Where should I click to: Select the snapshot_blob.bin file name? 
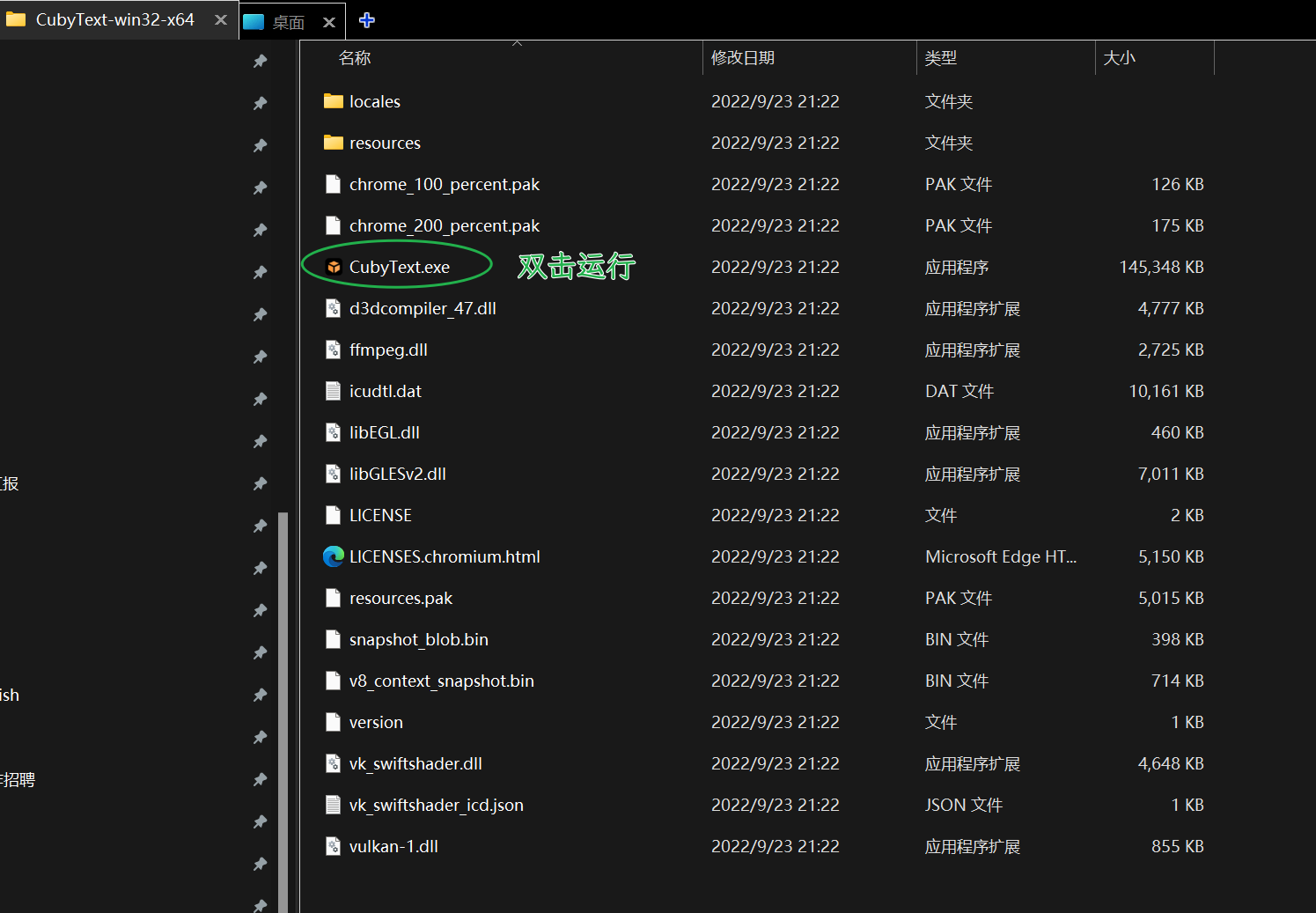pyautogui.click(x=419, y=639)
